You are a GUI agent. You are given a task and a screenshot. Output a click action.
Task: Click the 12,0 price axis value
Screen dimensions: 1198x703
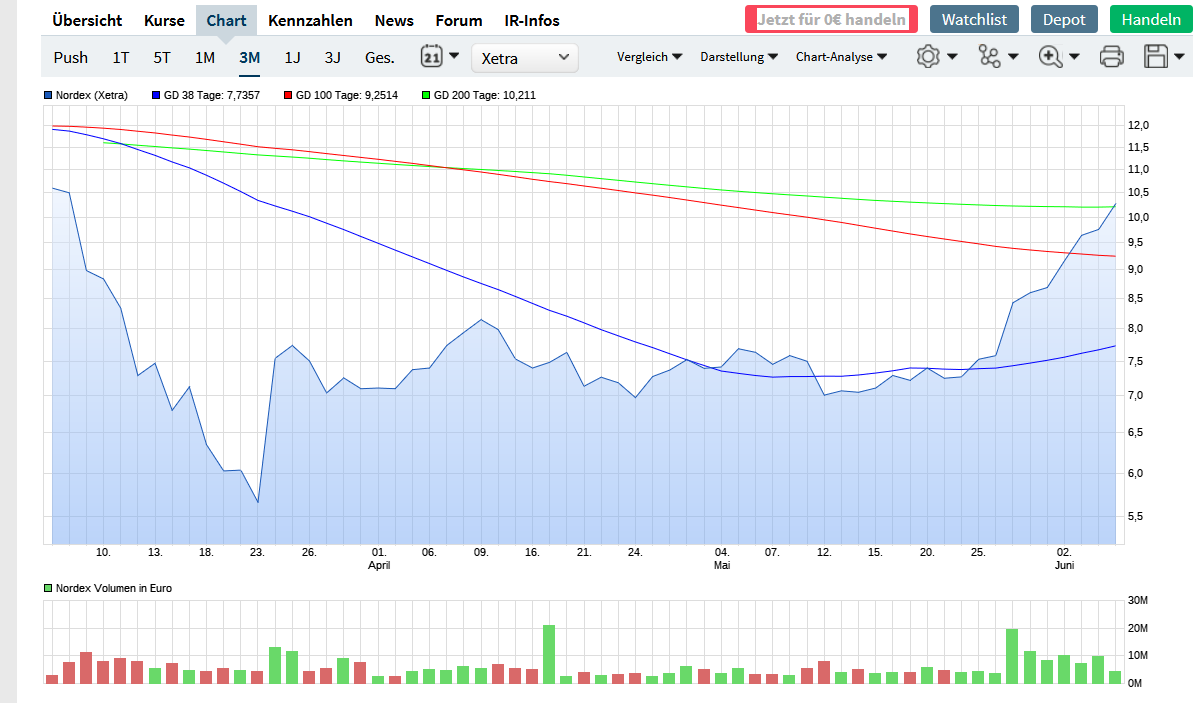coord(1138,125)
